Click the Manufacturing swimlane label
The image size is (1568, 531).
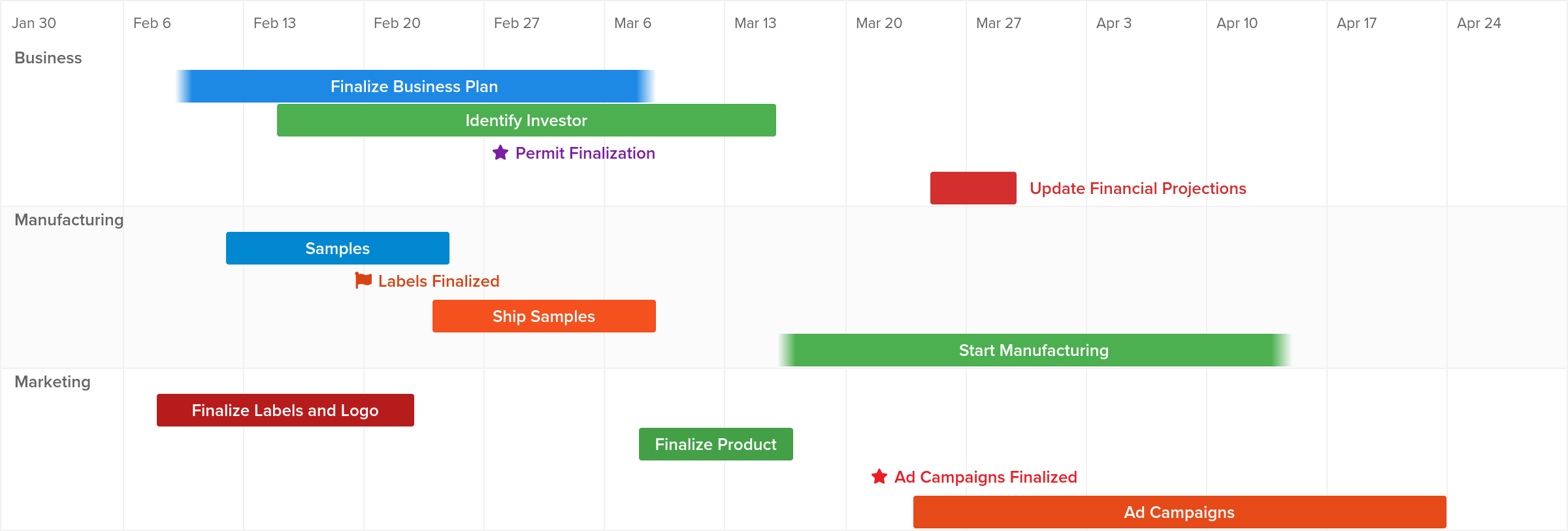tap(69, 219)
